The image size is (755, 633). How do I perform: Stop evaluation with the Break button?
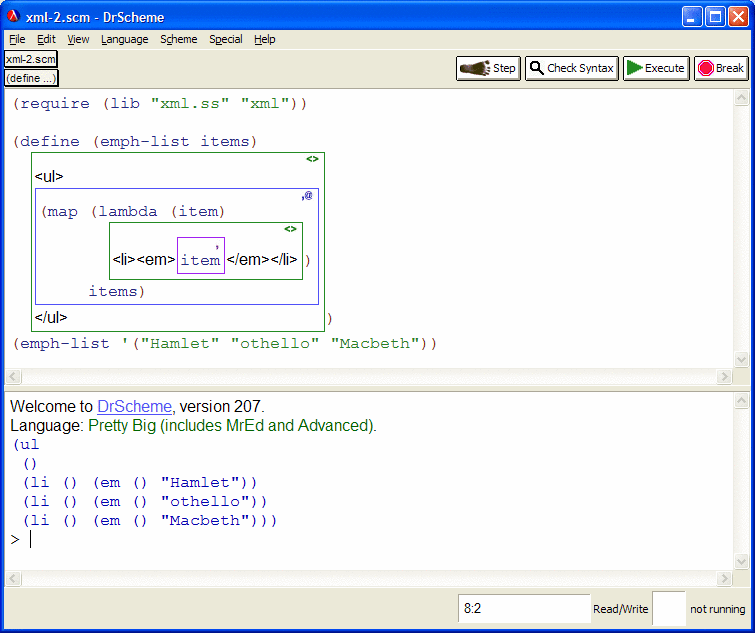click(721, 68)
